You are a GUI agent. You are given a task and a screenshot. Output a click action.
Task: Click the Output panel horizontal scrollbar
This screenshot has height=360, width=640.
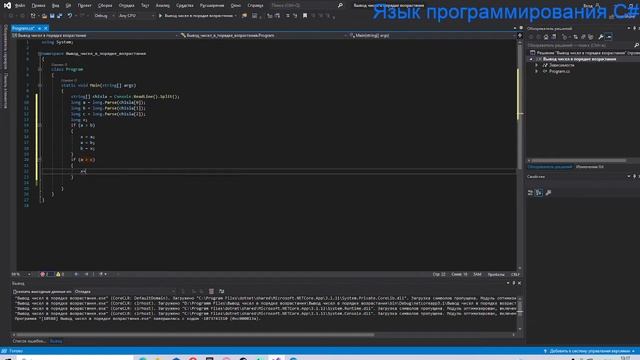(195, 335)
